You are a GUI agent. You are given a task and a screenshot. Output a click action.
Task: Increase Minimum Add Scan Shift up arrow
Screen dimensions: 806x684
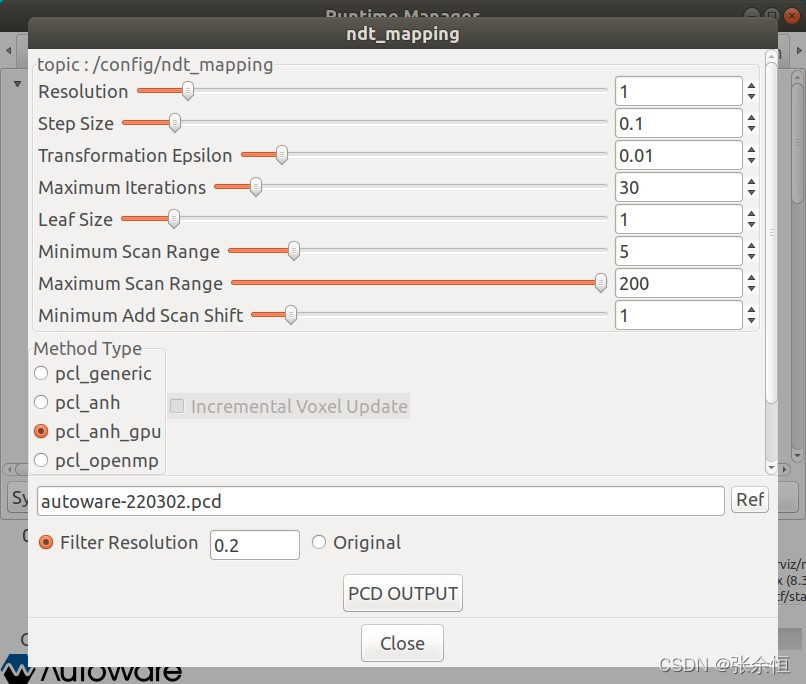click(x=752, y=309)
